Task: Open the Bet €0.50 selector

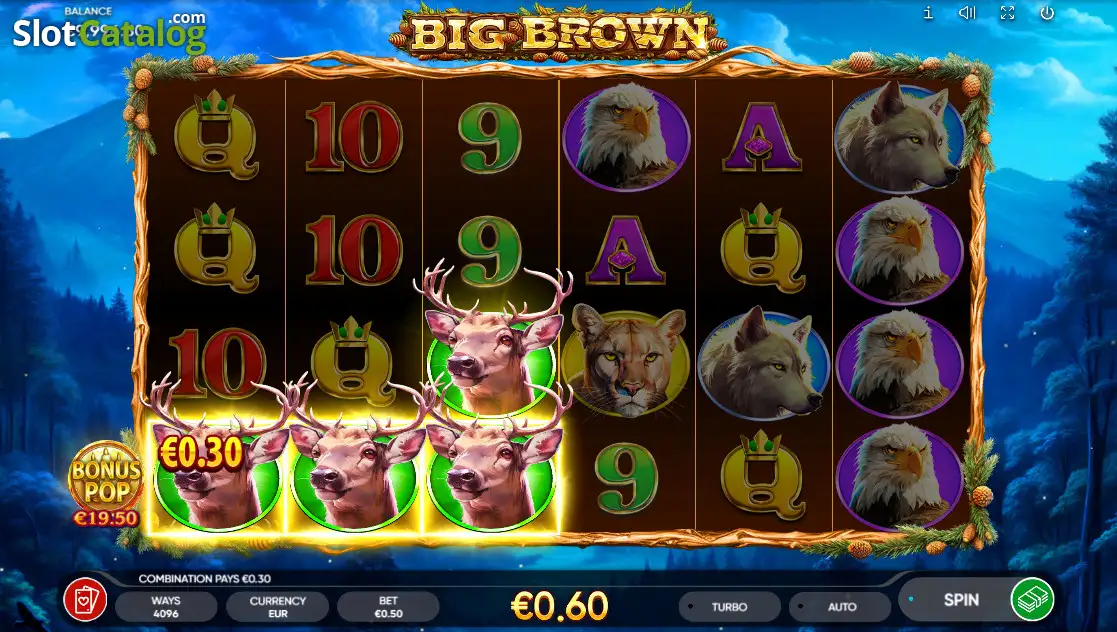Action: coord(388,607)
